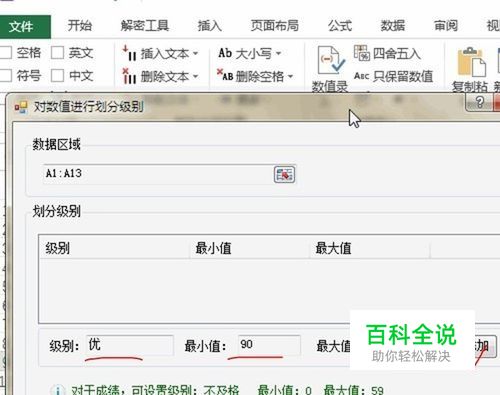Click the 四舍五入 rounding icon

[362, 53]
